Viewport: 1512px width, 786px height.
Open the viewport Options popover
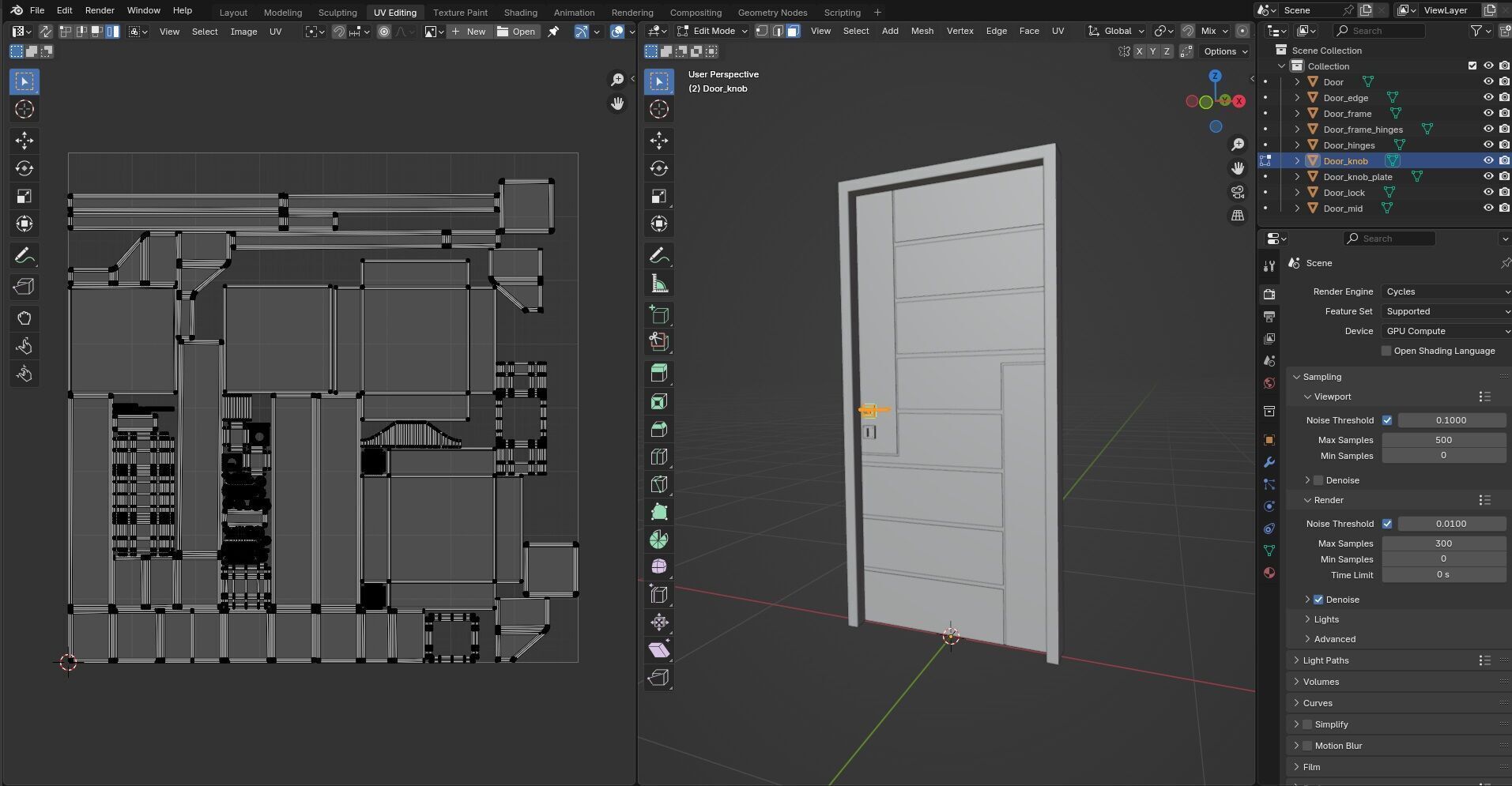[1225, 51]
